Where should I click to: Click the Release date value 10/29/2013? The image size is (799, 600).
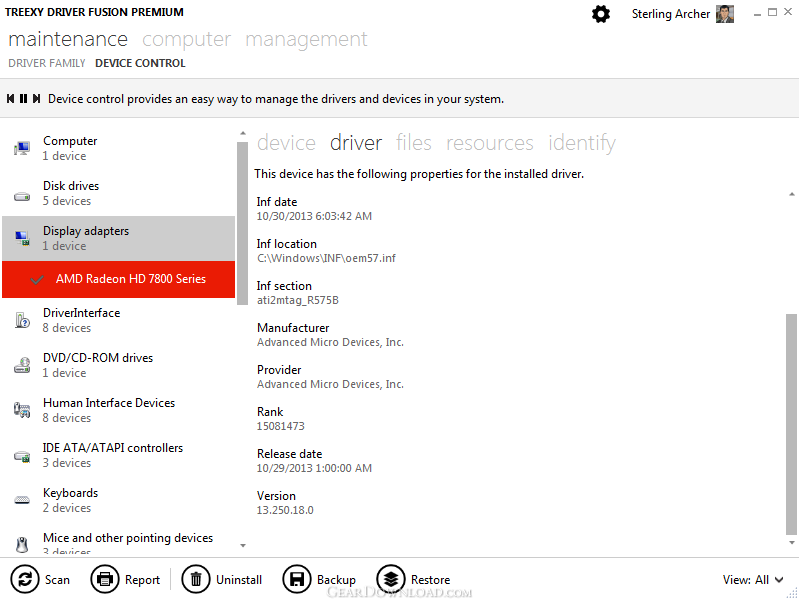(314, 468)
